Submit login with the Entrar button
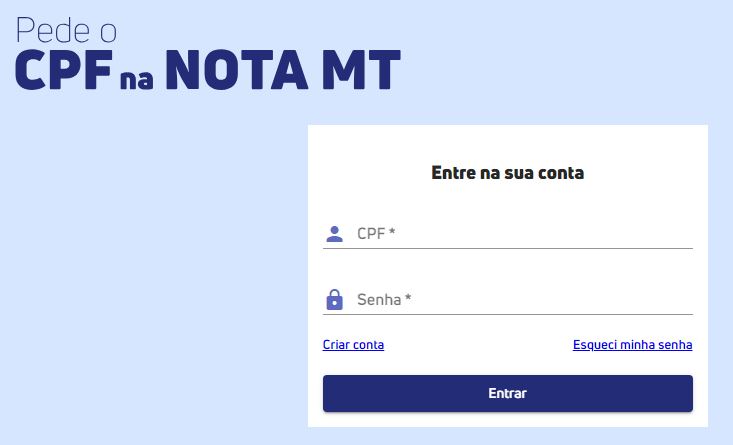This screenshot has height=445, width=733. click(508, 394)
